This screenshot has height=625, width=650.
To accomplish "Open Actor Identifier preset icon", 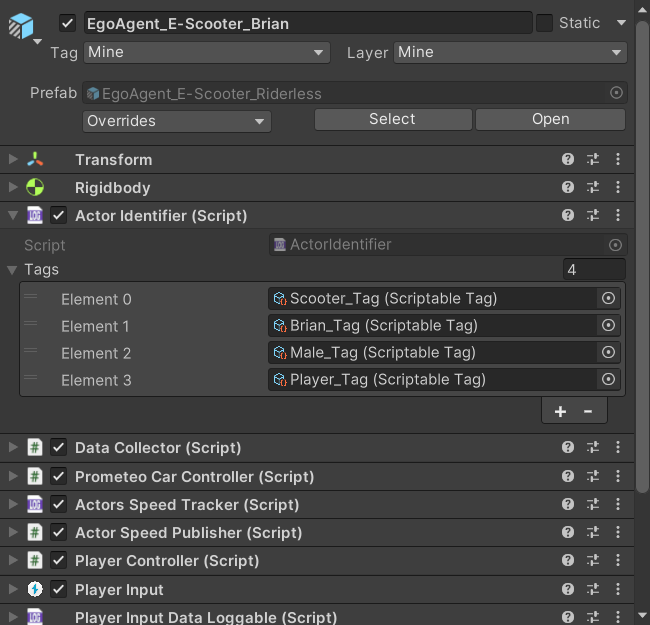I will click(593, 215).
